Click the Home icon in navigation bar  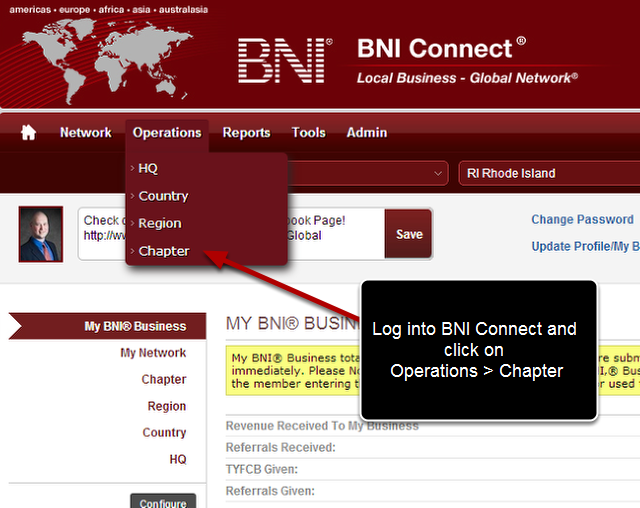click(28, 133)
